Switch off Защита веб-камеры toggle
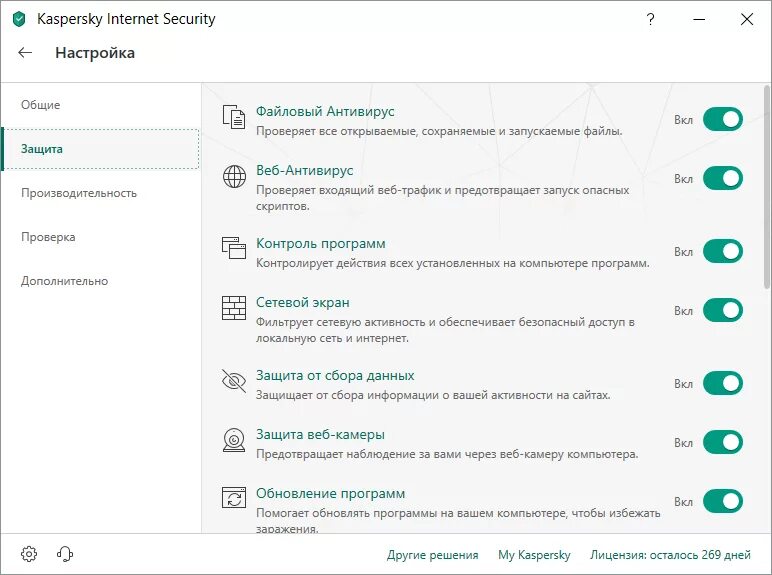The height and width of the screenshot is (575, 772). pos(722,442)
